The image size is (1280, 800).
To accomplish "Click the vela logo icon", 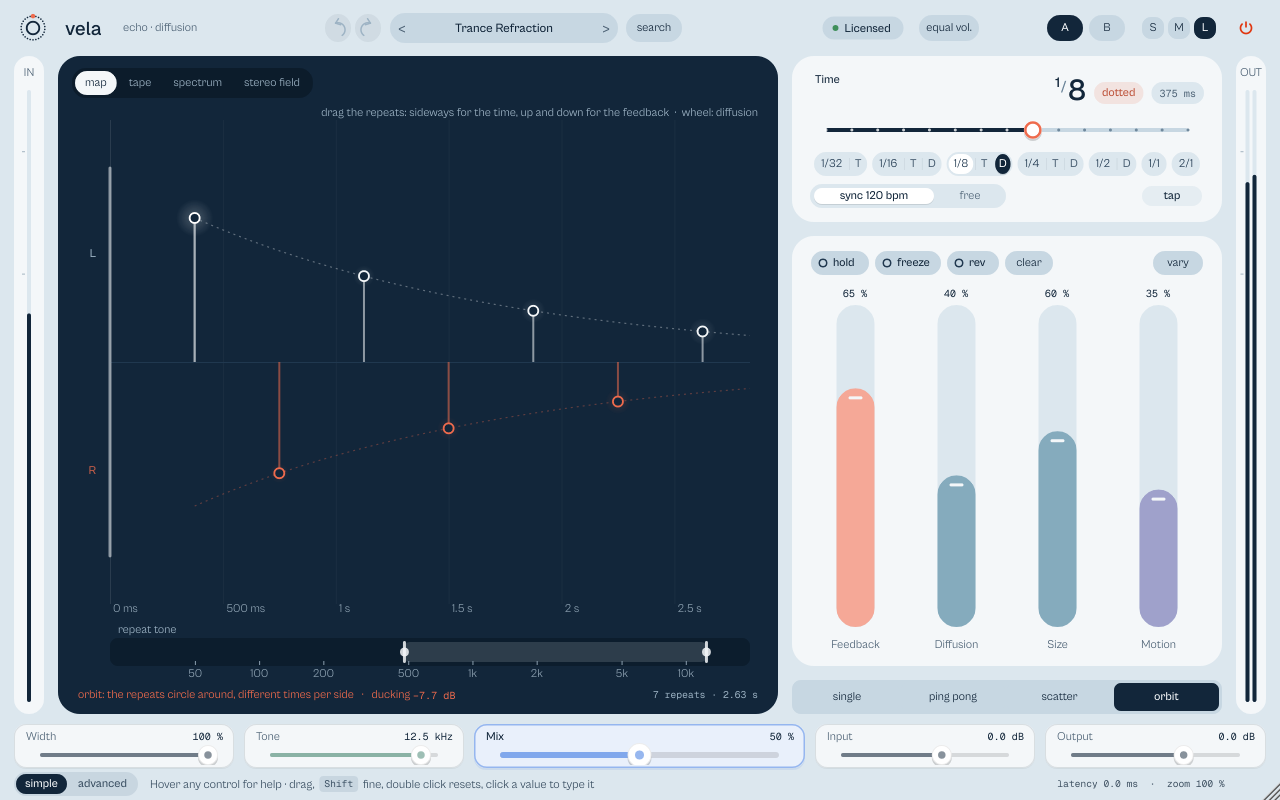I will tap(33, 28).
